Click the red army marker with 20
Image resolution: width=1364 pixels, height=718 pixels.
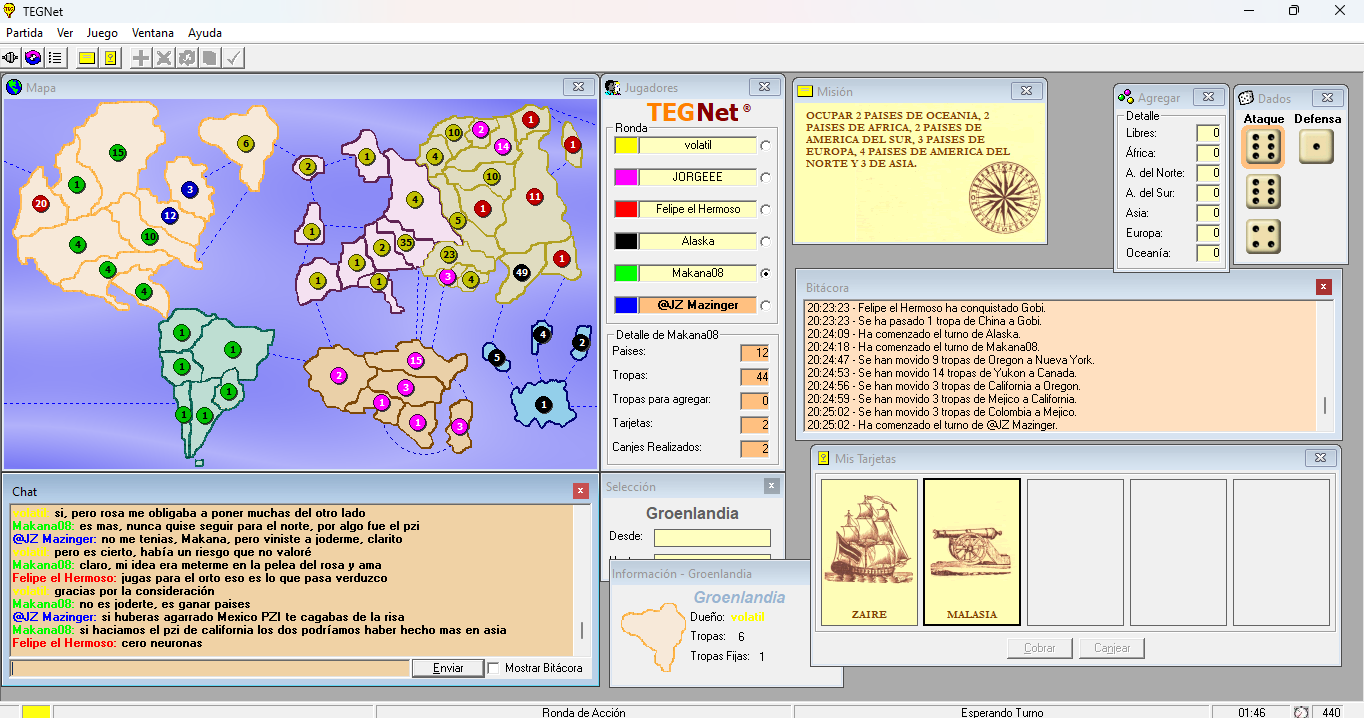(x=40, y=204)
